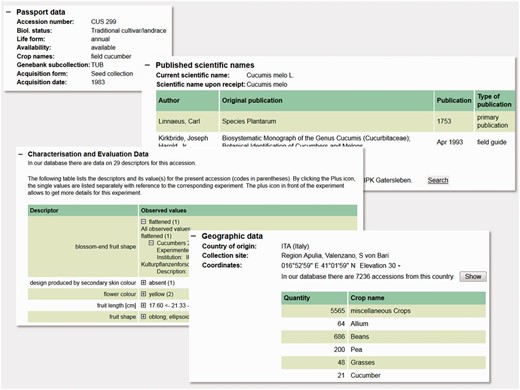Select the ITA (Italy) country of origin
Image resolution: width=520 pixels, height=390 pixels.
pyautogui.click(x=295, y=246)
